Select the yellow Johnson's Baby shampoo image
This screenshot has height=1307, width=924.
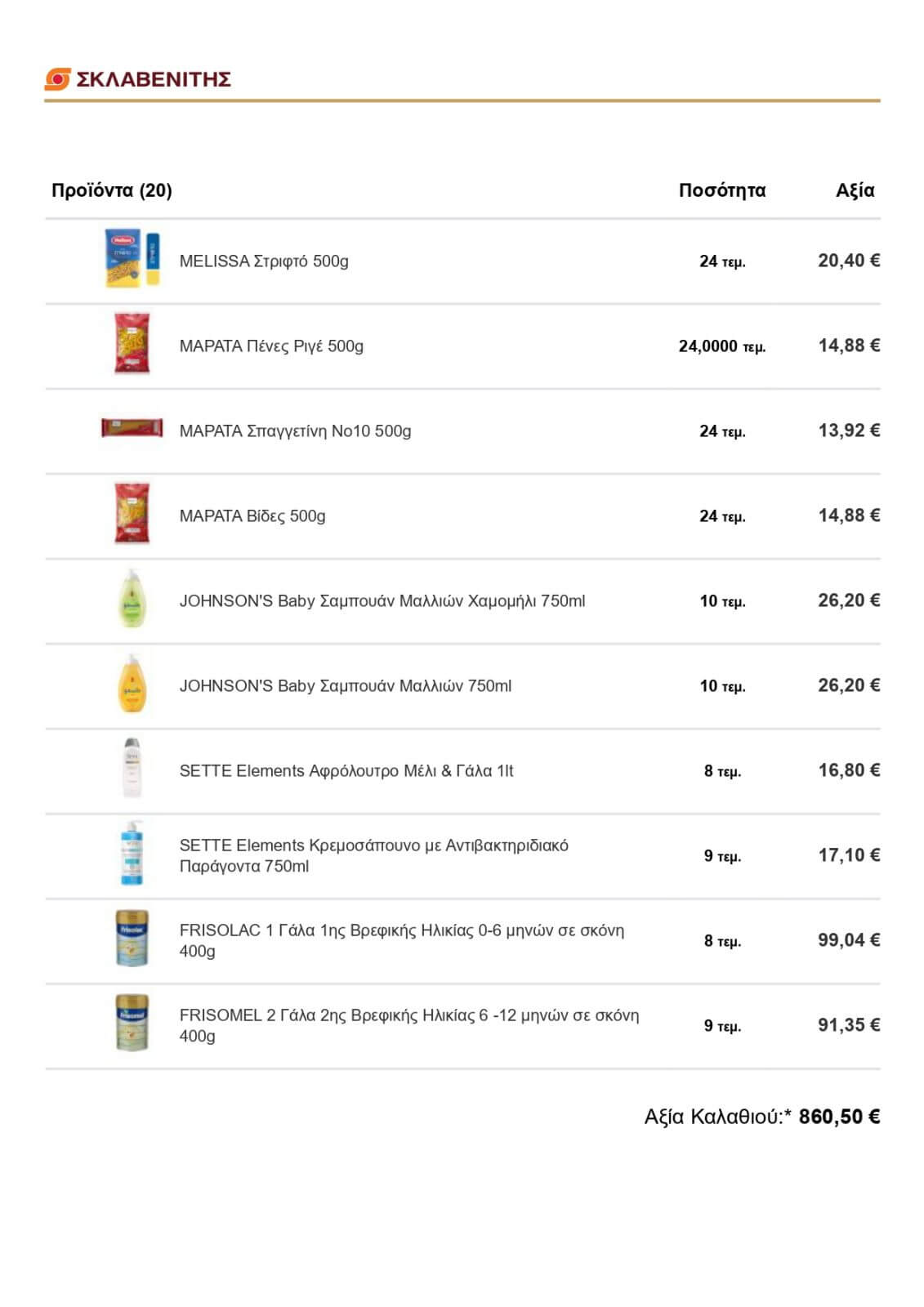[132, 684]
